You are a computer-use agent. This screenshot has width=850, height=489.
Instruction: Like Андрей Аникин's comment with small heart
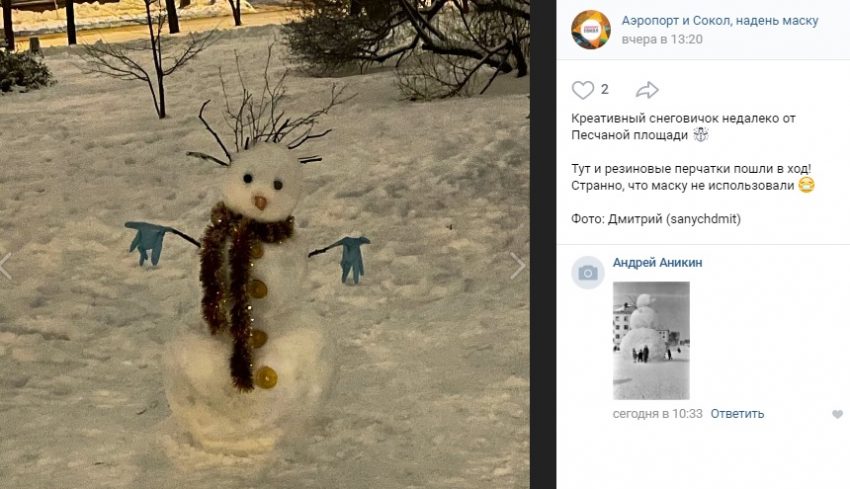[x=837, y=414]
